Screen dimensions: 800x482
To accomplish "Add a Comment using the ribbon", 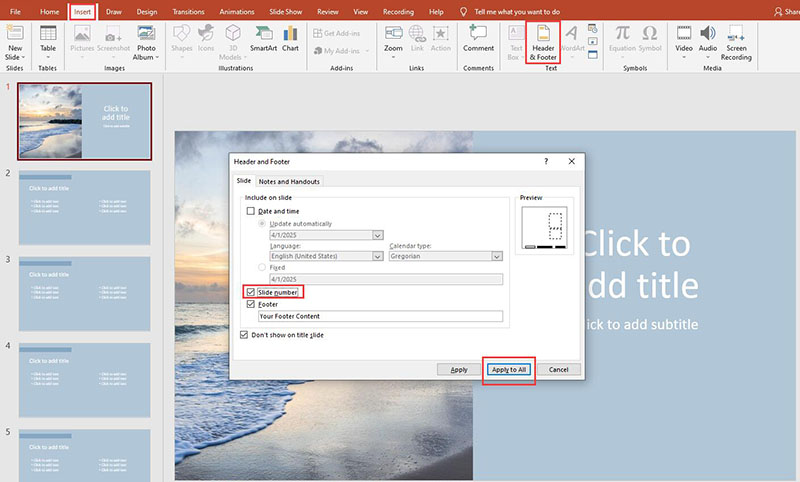I will point(478,40).
